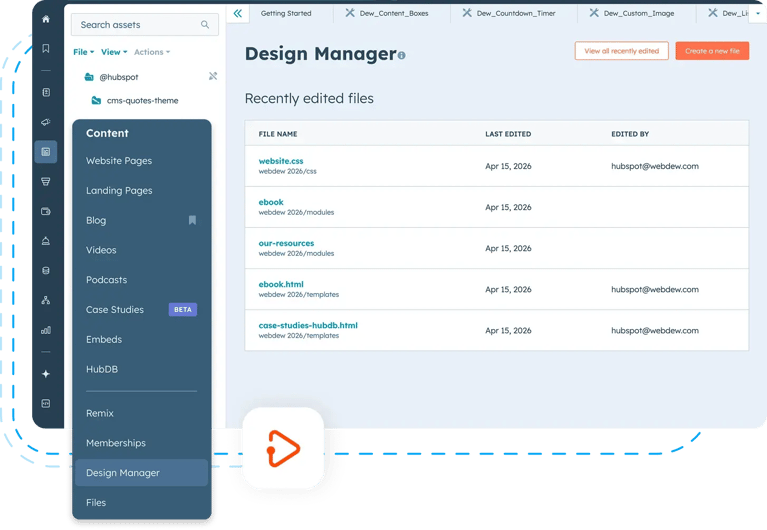767x530 pixels.
Task: Open Files from the Content menu
Action: coord(96,503)
